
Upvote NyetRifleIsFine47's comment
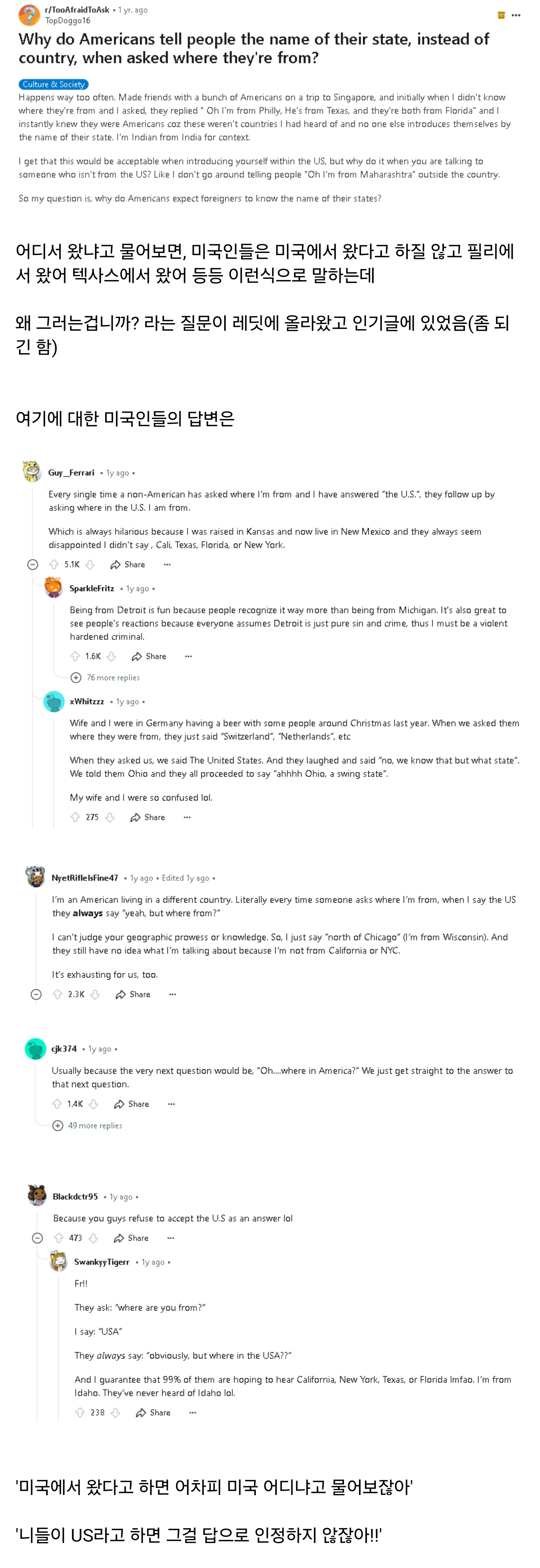[58, 994]
